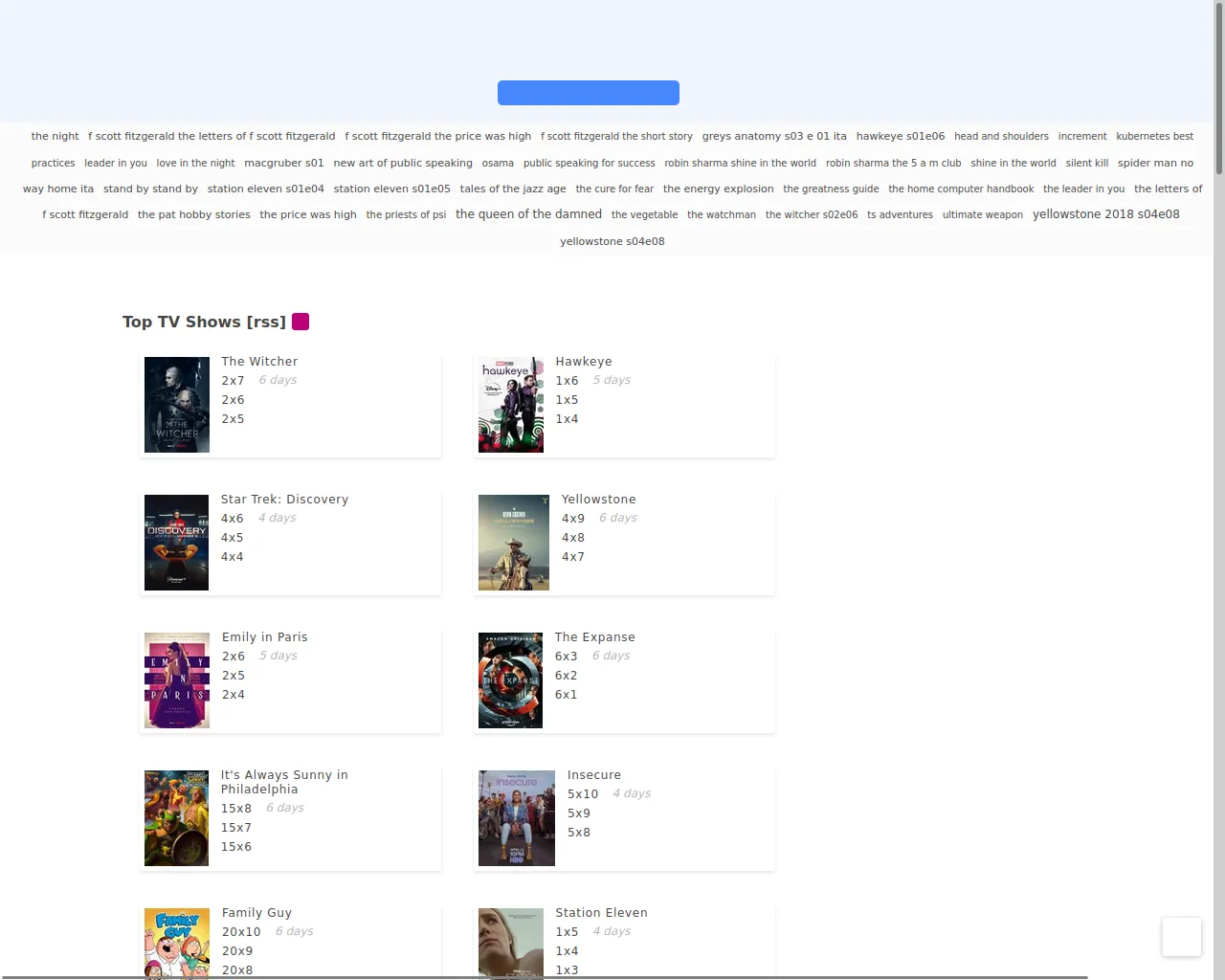
Task: Search tag 'yellowstone 2018 s04e08'
Action: coord(1105,214)
